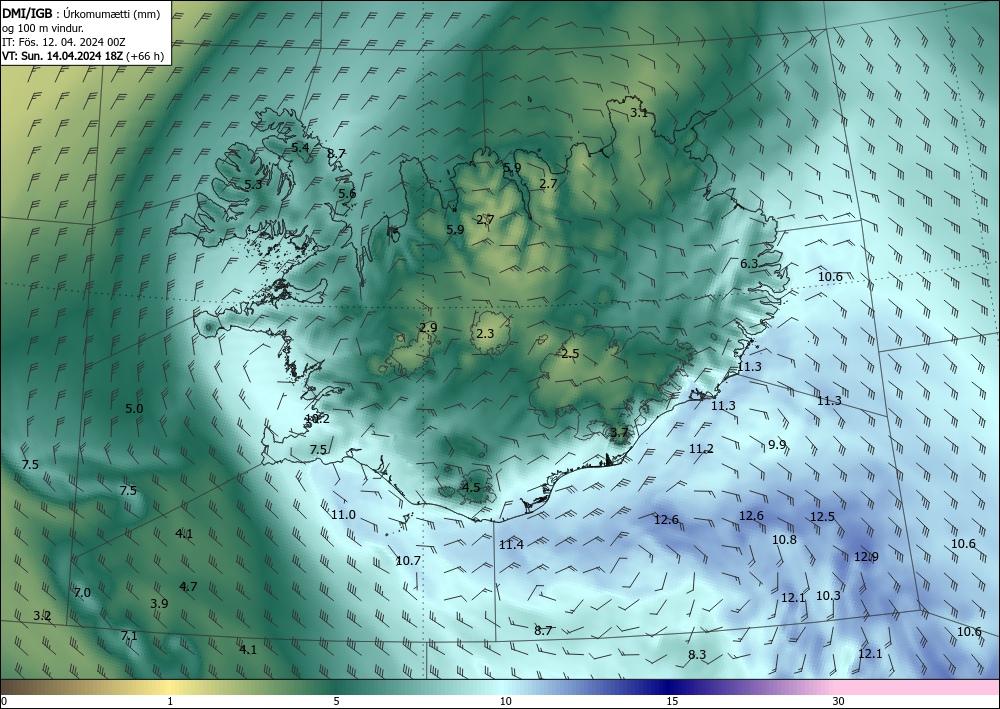The width and height of the screenshot is (1000, 709).
Task: Click the '5.0' value label
Action: click(x=134, y=409)
